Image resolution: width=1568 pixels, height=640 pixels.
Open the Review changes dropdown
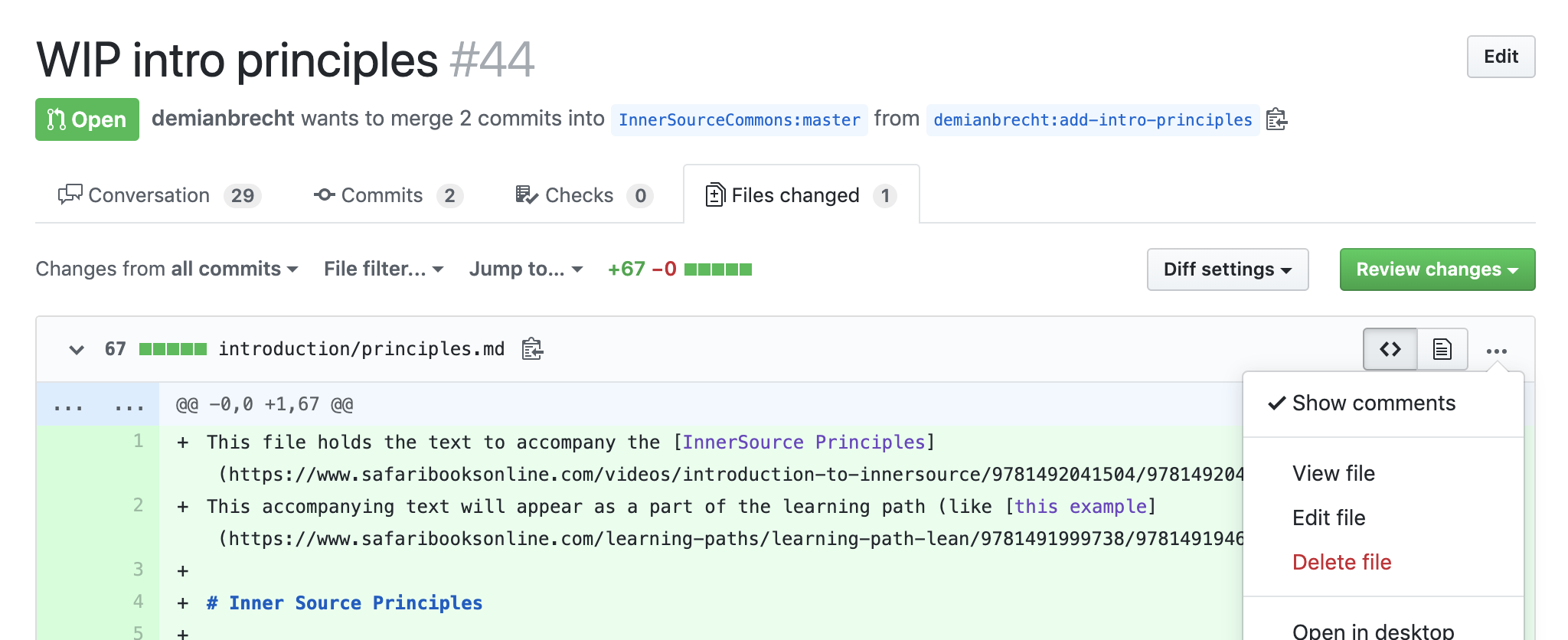[1437, 269]
